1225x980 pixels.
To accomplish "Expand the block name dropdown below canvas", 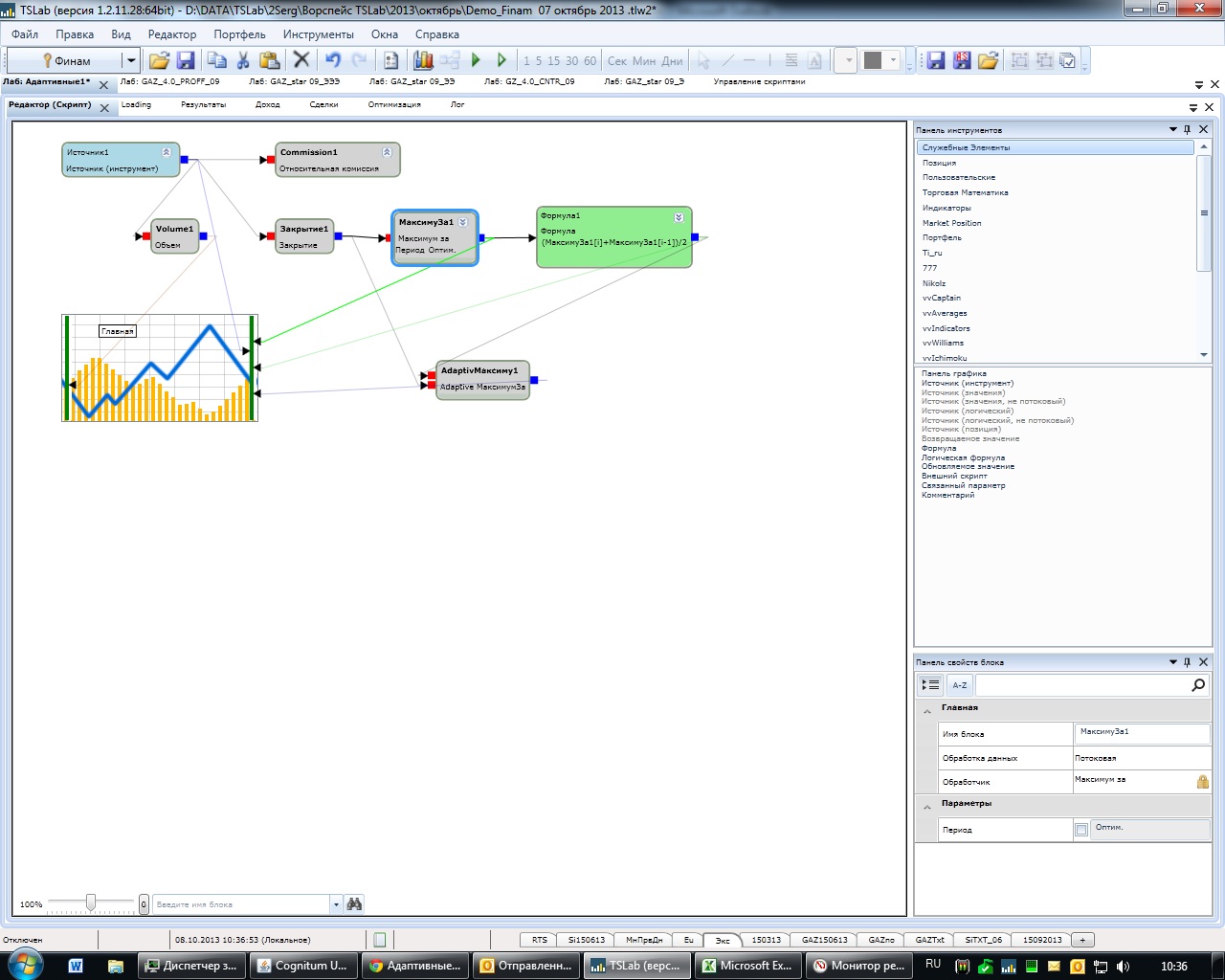I will point(335,904).
